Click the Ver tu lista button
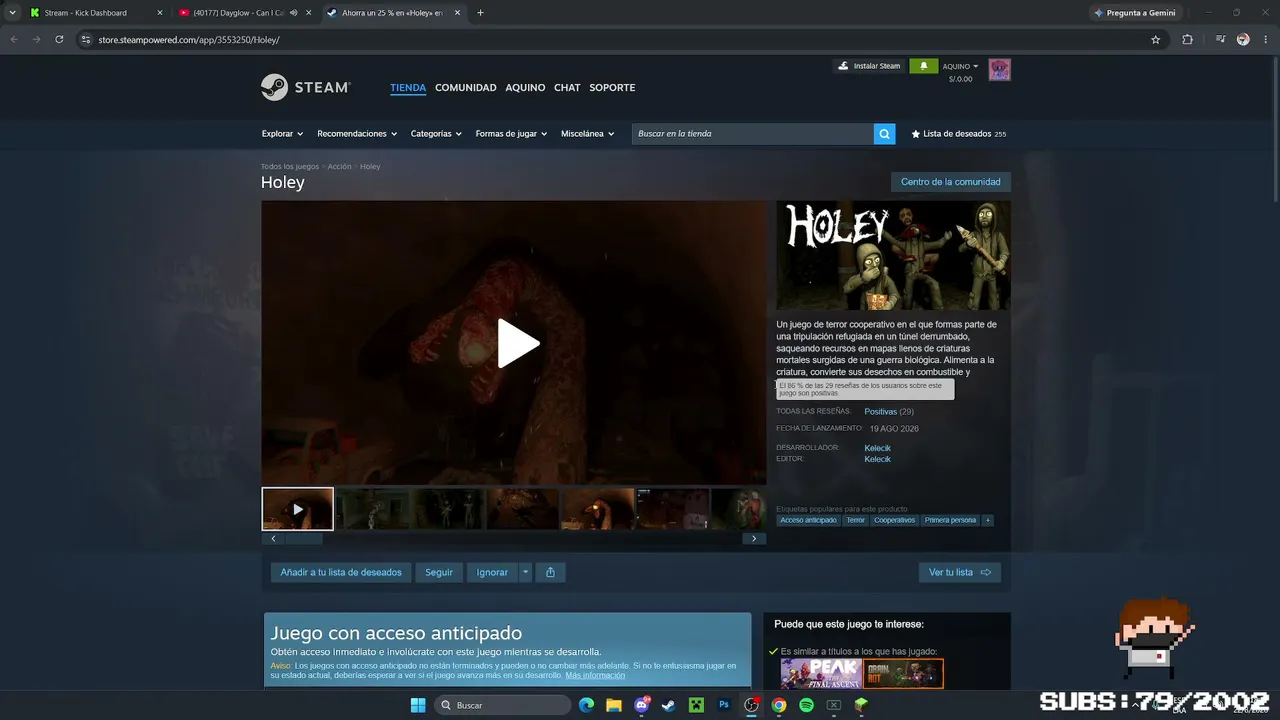 (960, 572)
